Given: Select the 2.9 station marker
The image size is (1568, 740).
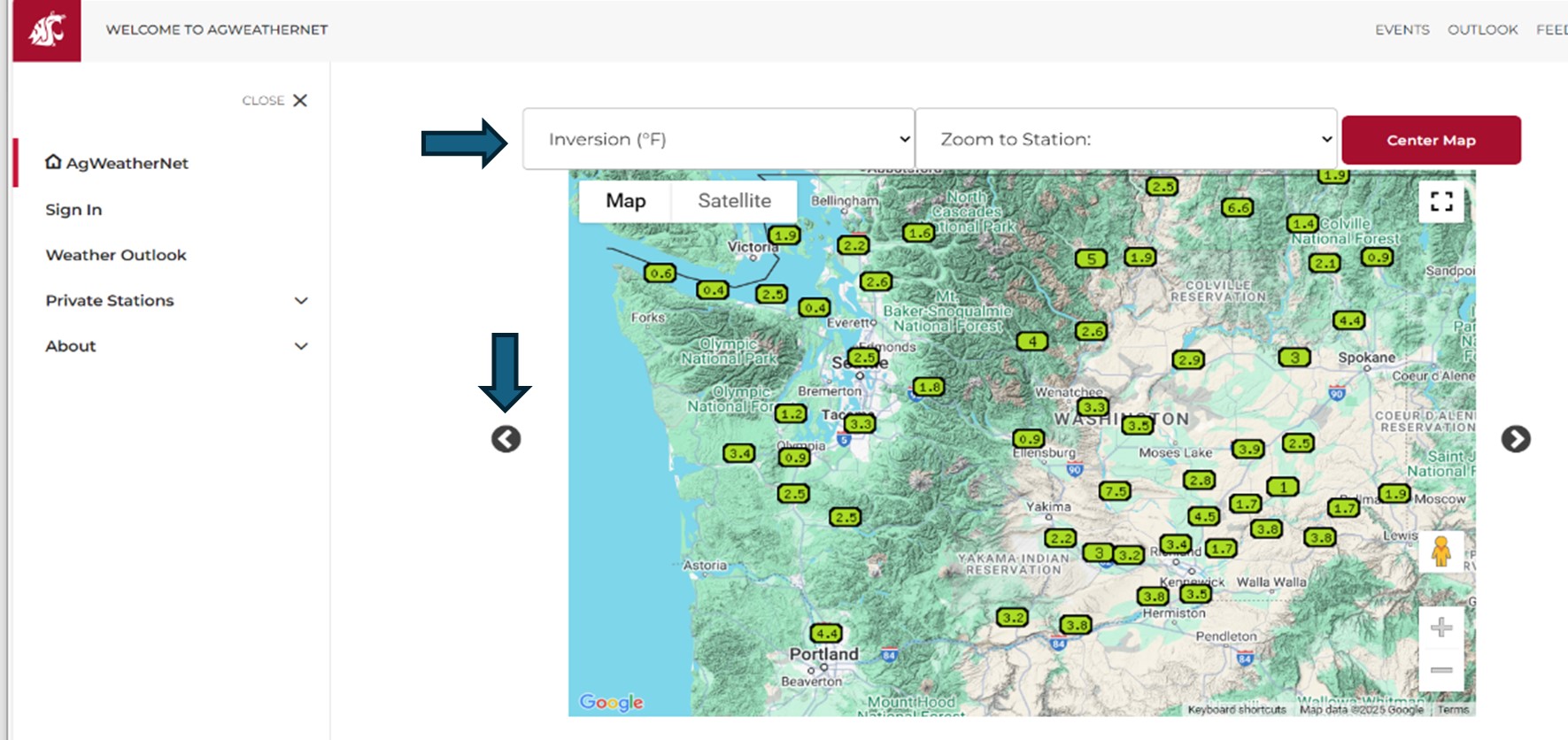Looking at the screenshot, I should click(1188, 360).
